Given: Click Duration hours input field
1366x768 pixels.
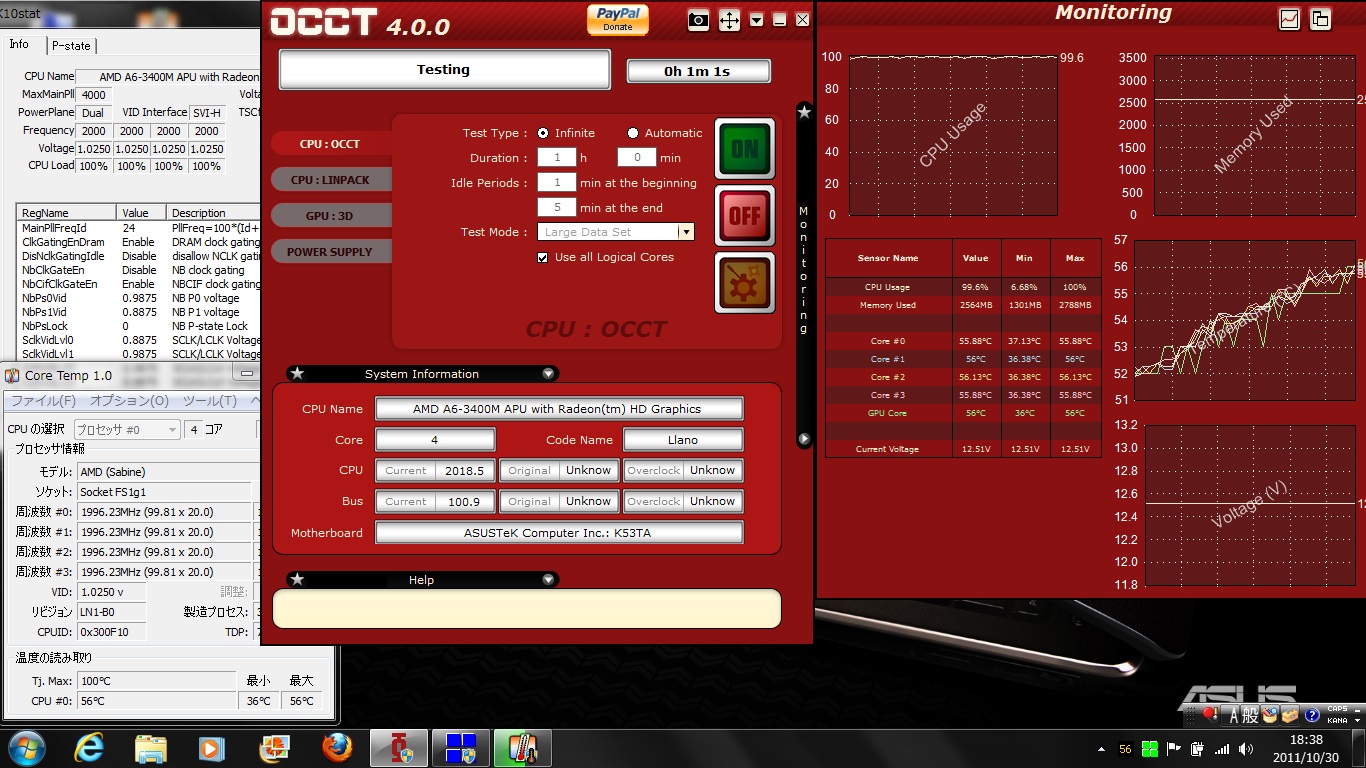Looking at the screenshot, I should pyautogui.click(x=557, y=157).
